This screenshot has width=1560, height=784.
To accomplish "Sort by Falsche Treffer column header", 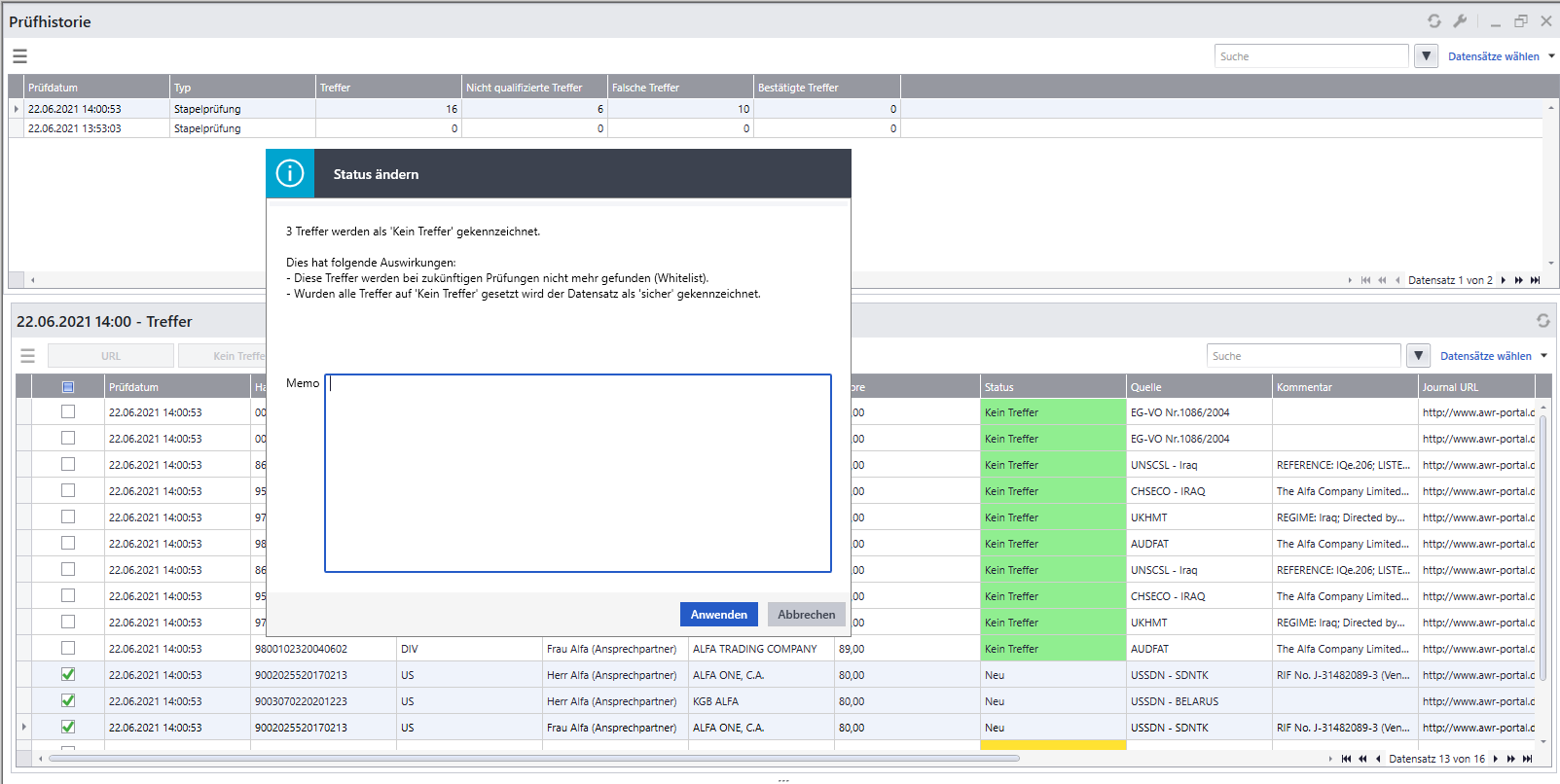I will click(679, 88).
